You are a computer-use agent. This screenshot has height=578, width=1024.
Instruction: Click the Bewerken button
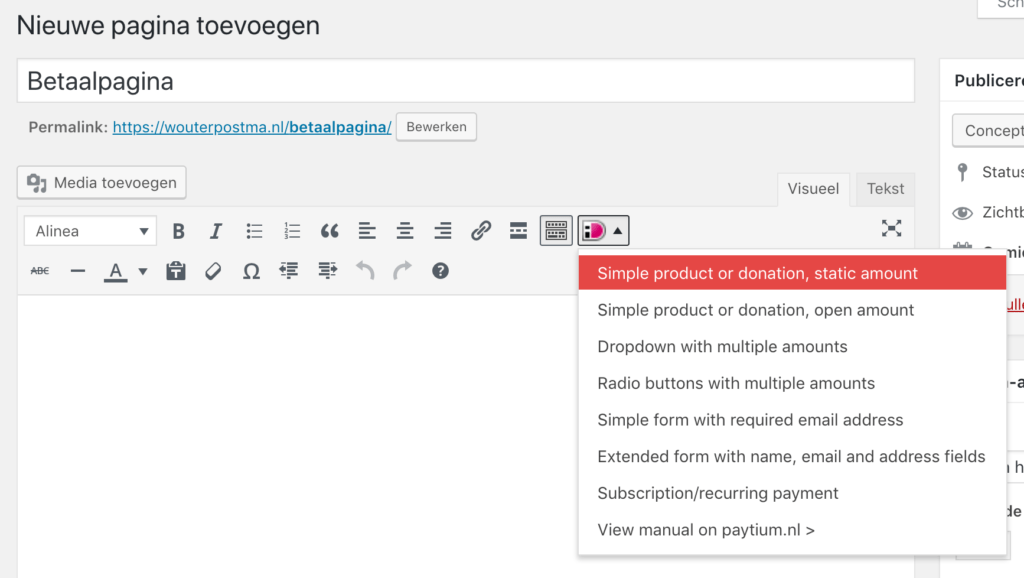tap(436, 126)
